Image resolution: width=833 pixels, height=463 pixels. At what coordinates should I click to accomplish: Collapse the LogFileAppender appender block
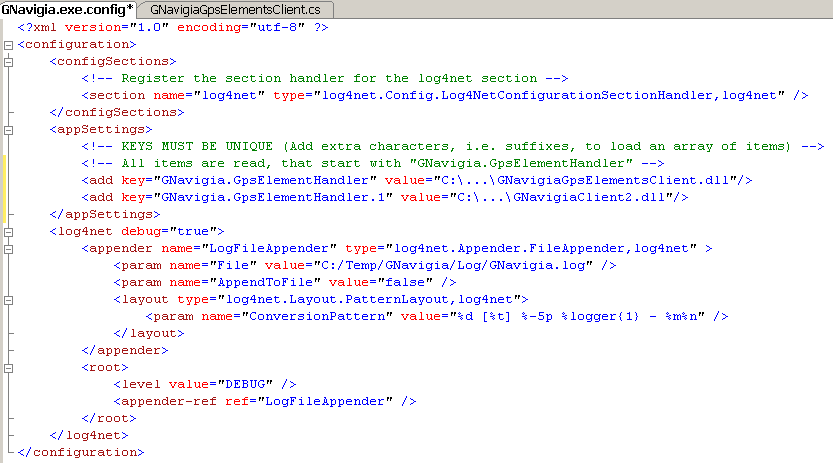[8, 249]
